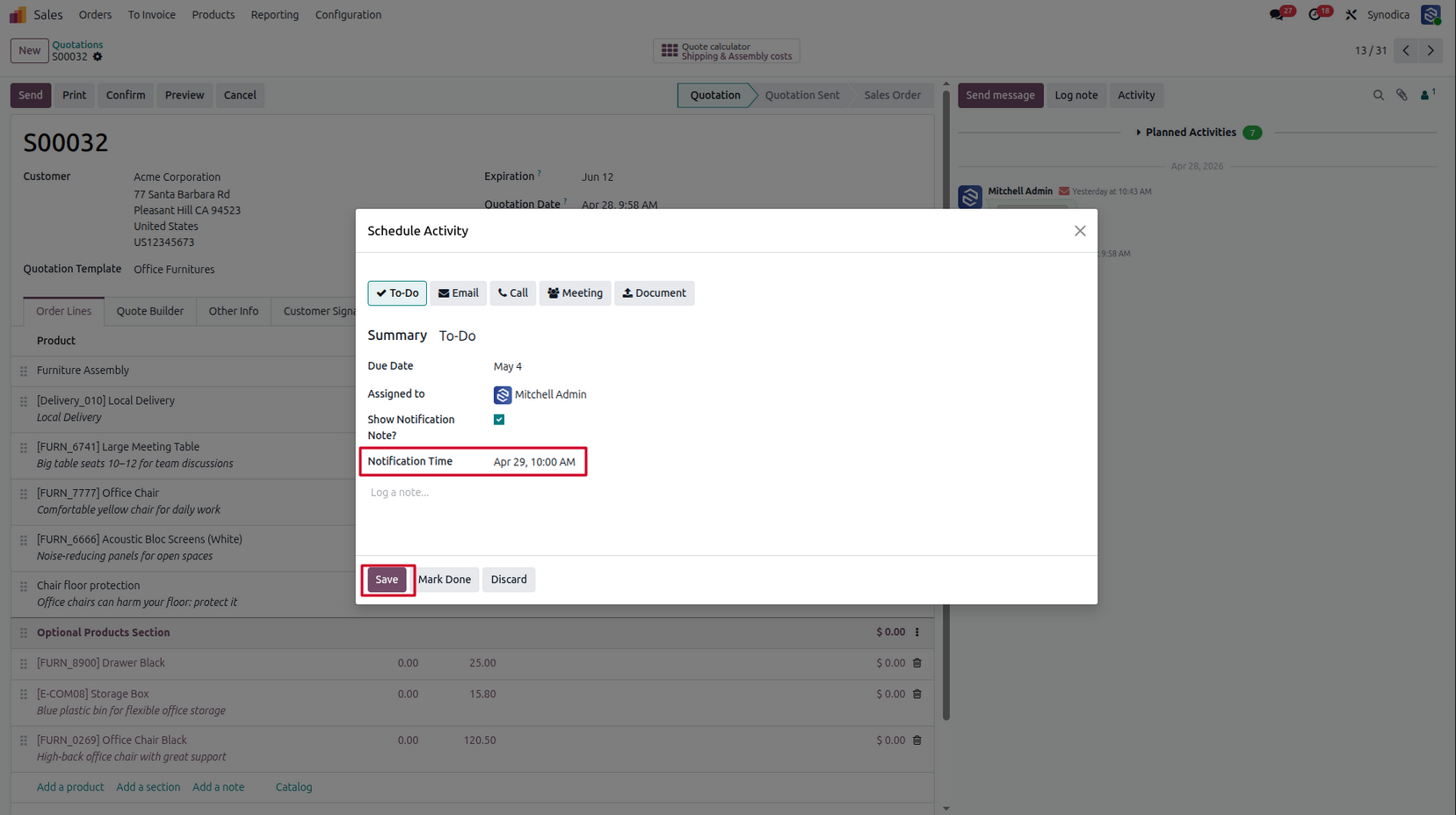Click the search icon in chatter
The width and height of the screenshot is (1456, 815).
[x=1378, y=95]
